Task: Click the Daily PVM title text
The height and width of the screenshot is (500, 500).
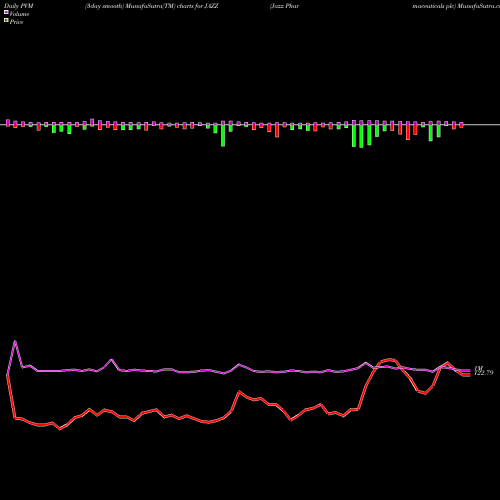Action: [19, 6]
